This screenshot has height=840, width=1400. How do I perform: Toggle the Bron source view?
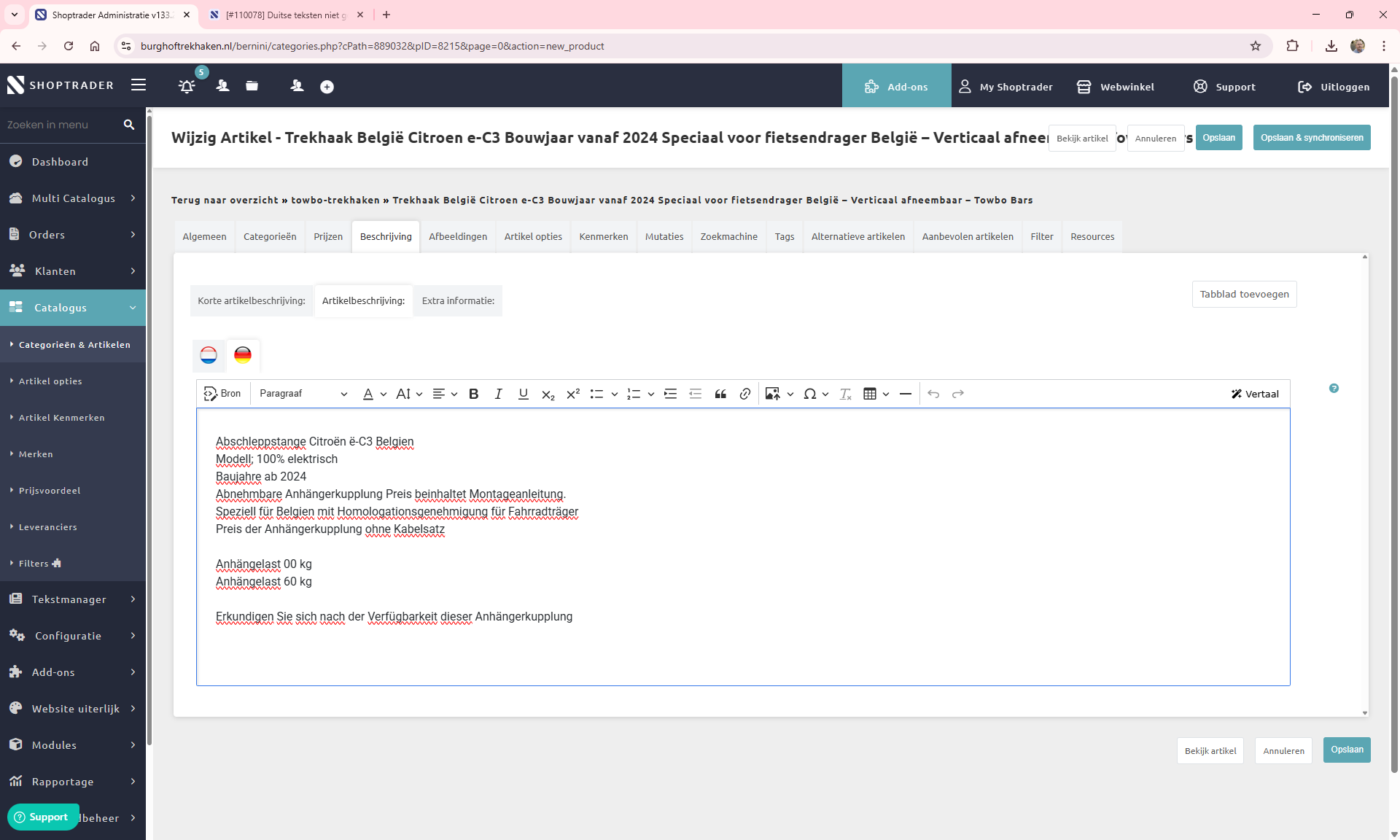coord(222,394)
